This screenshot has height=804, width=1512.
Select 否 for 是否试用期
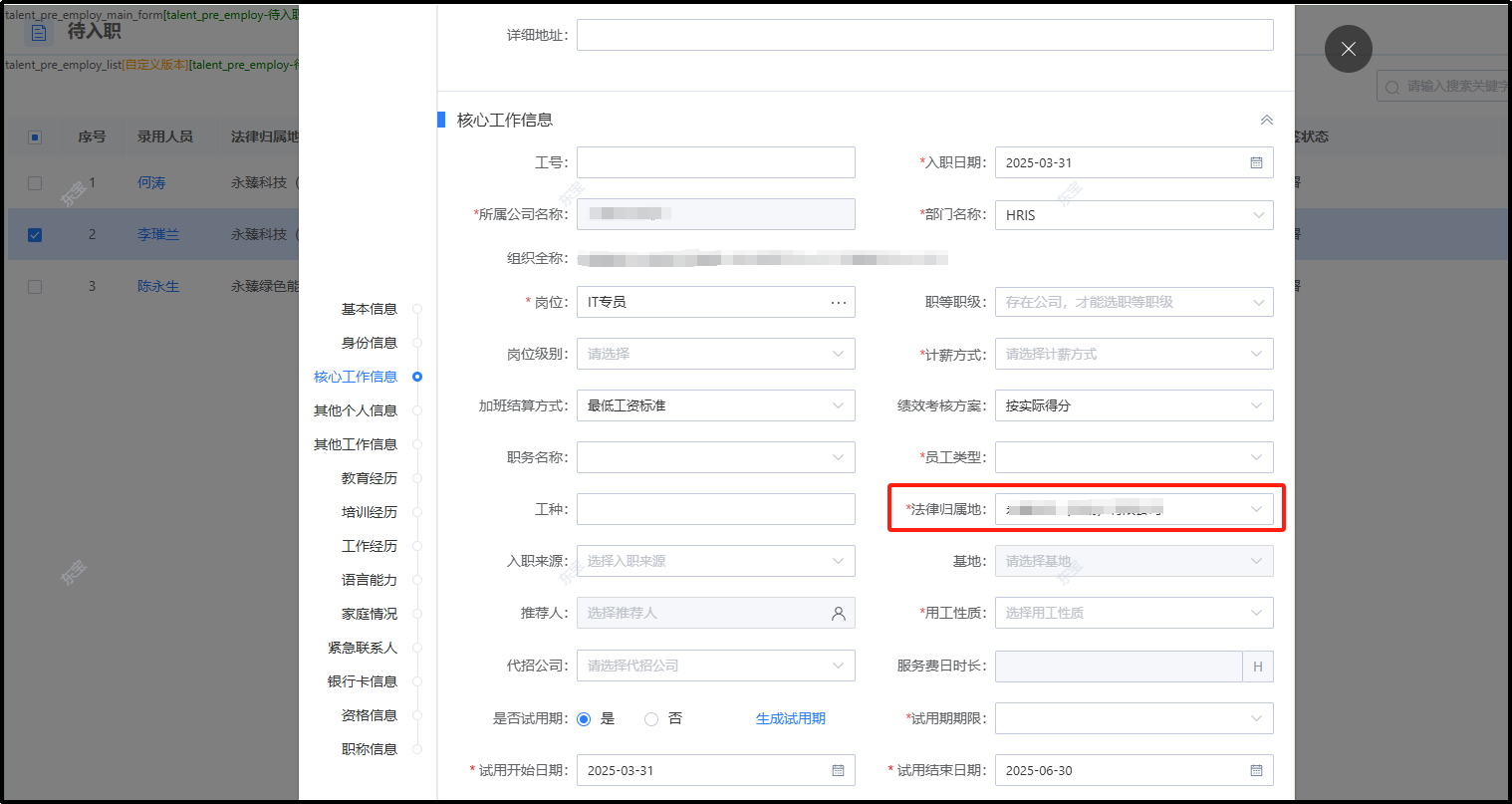pyautogui.click(x=652, y=718)
